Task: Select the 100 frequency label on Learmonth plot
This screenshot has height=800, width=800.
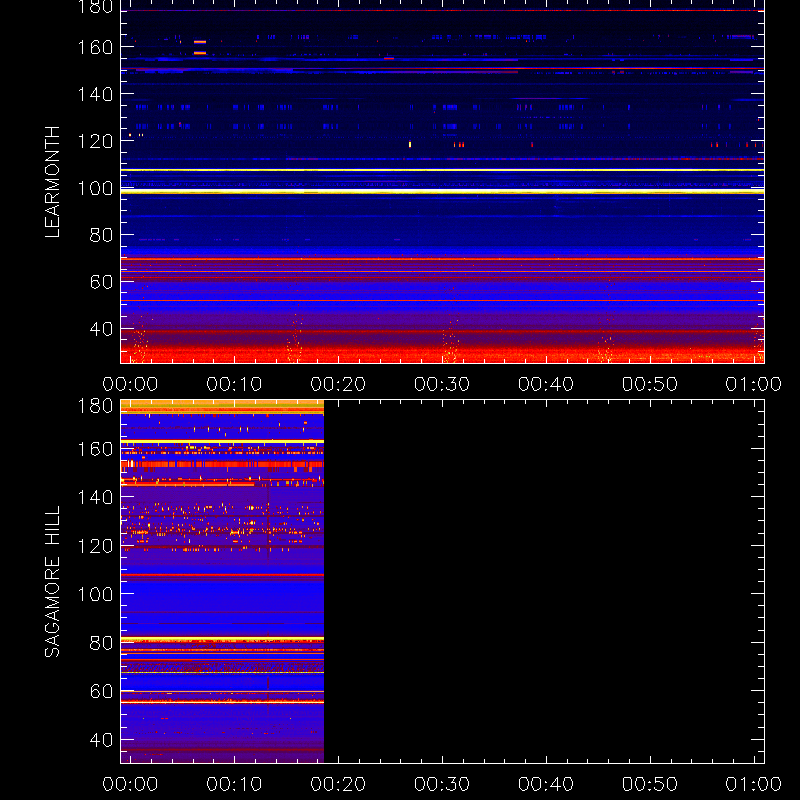Action: [95, 188]
